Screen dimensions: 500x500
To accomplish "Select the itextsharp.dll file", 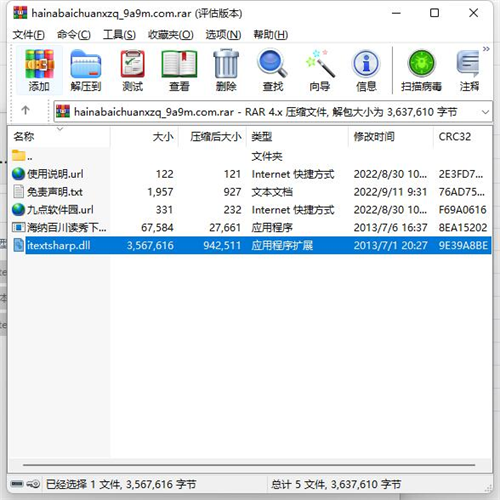I will point(250,245).
